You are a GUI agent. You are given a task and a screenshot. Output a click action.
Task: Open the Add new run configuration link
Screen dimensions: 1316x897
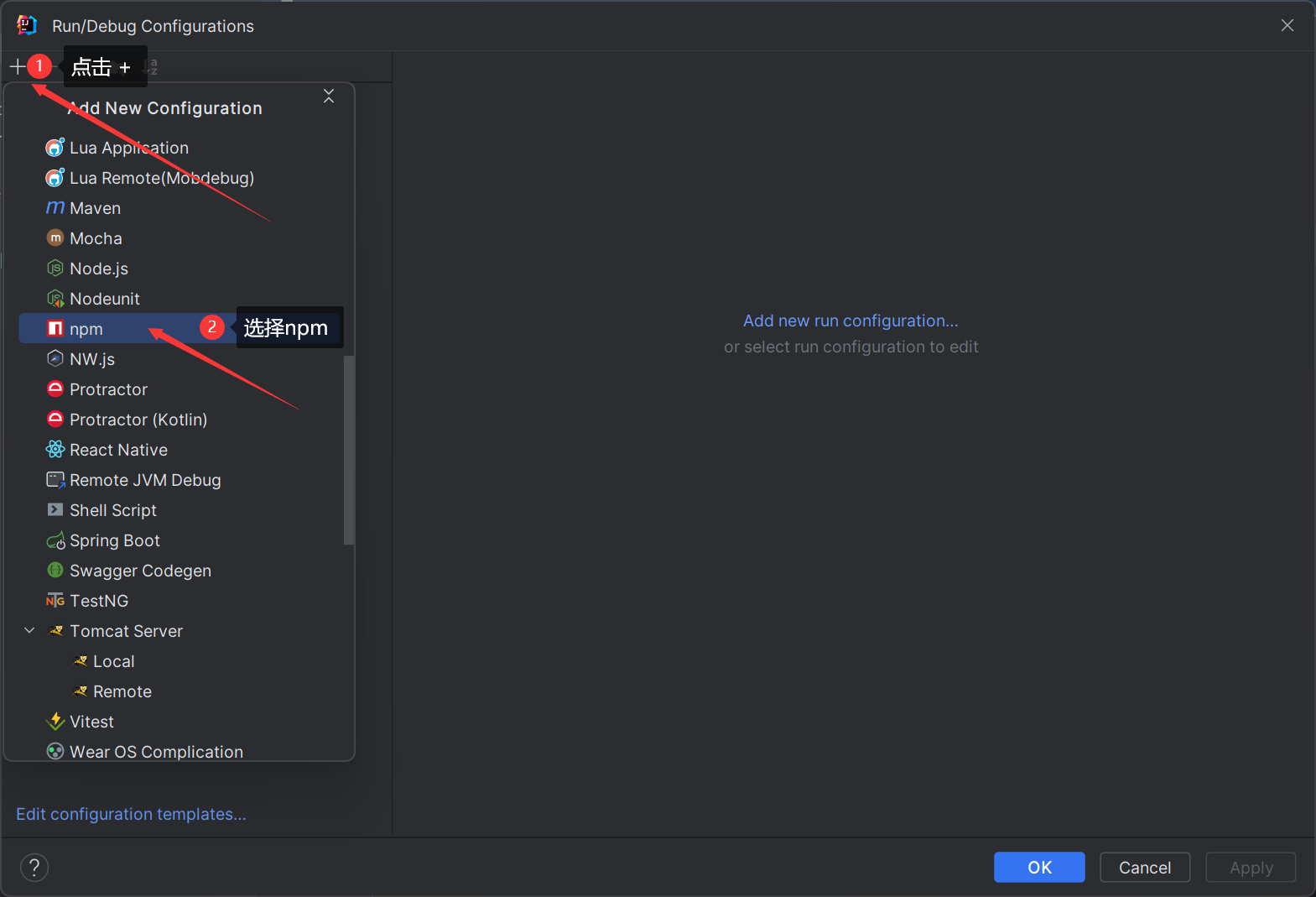click(850, 321)
